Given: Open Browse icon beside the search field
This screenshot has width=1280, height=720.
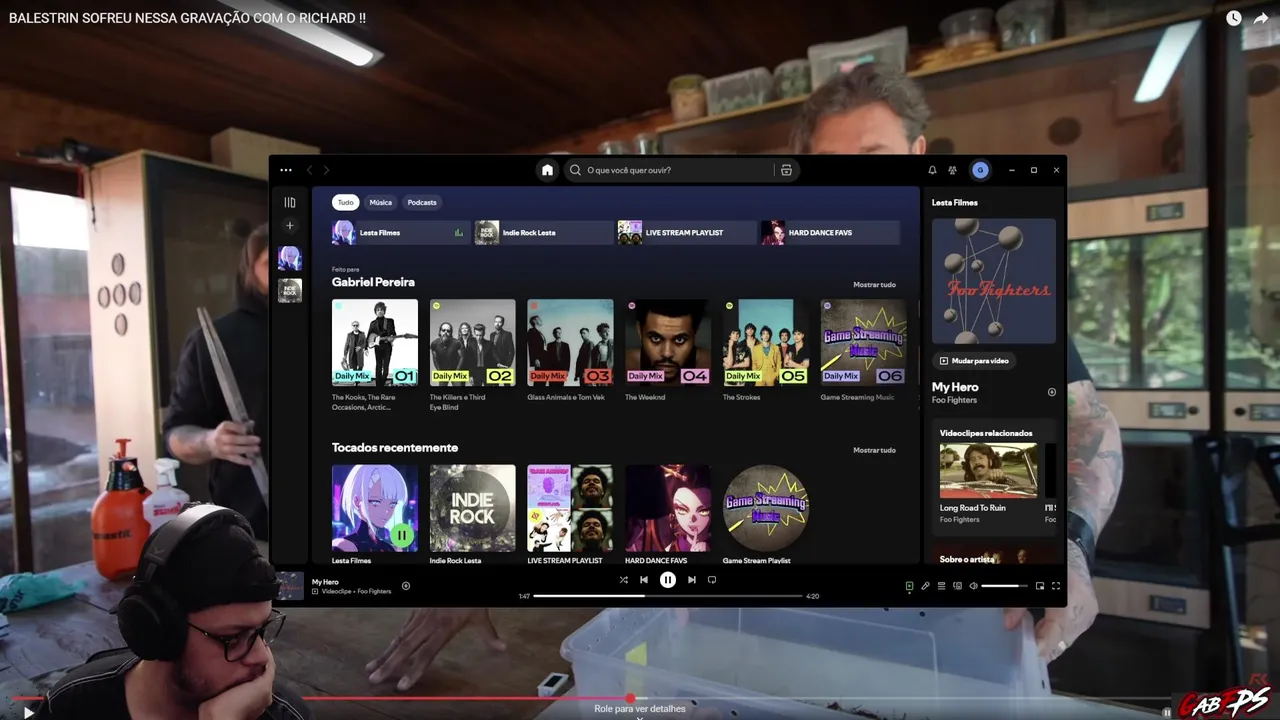Looking at the screenshot, I should tap(786, 170).
